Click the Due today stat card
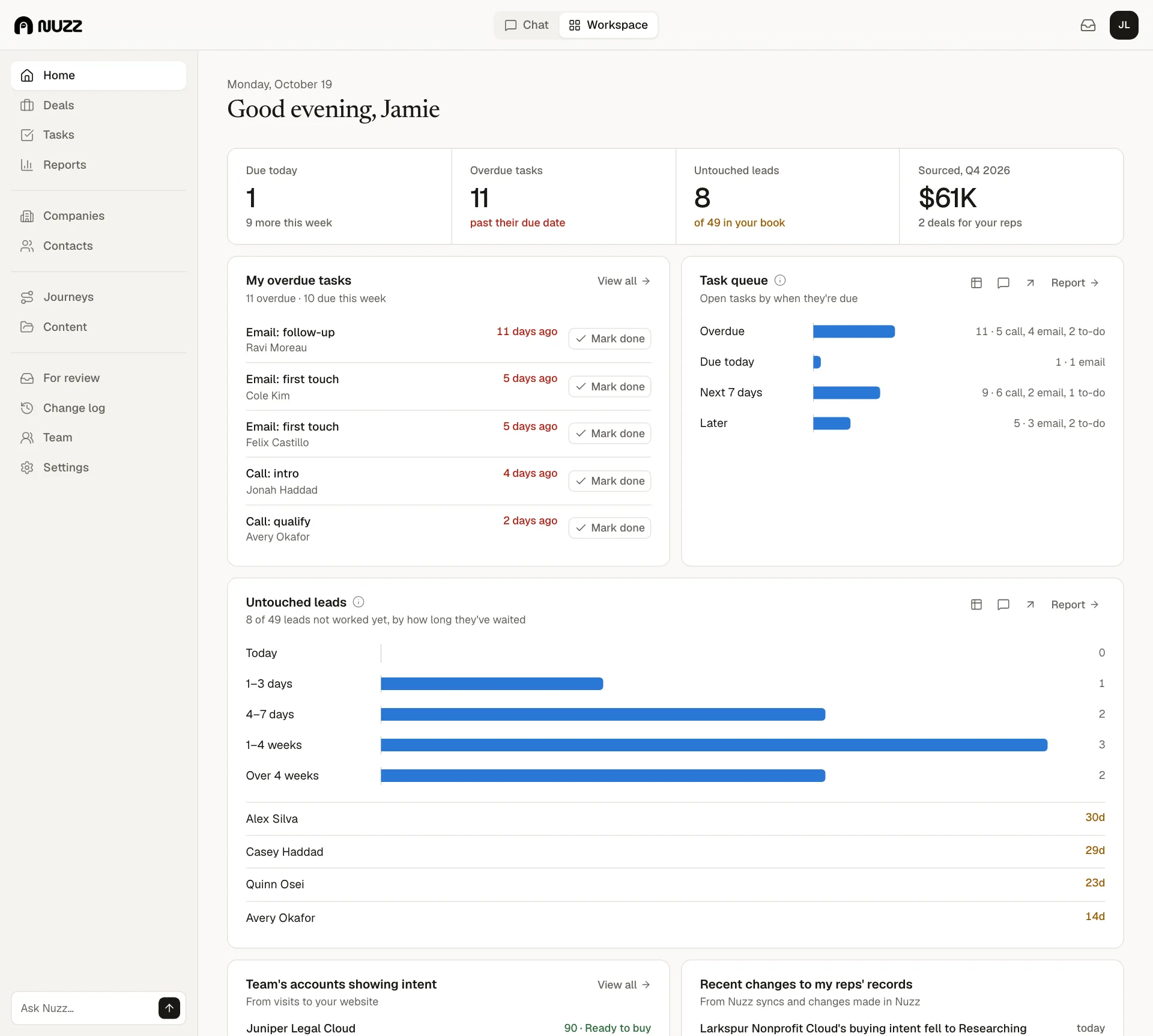This screenshot has height=1036, width=1153. (x=339, y=196)
